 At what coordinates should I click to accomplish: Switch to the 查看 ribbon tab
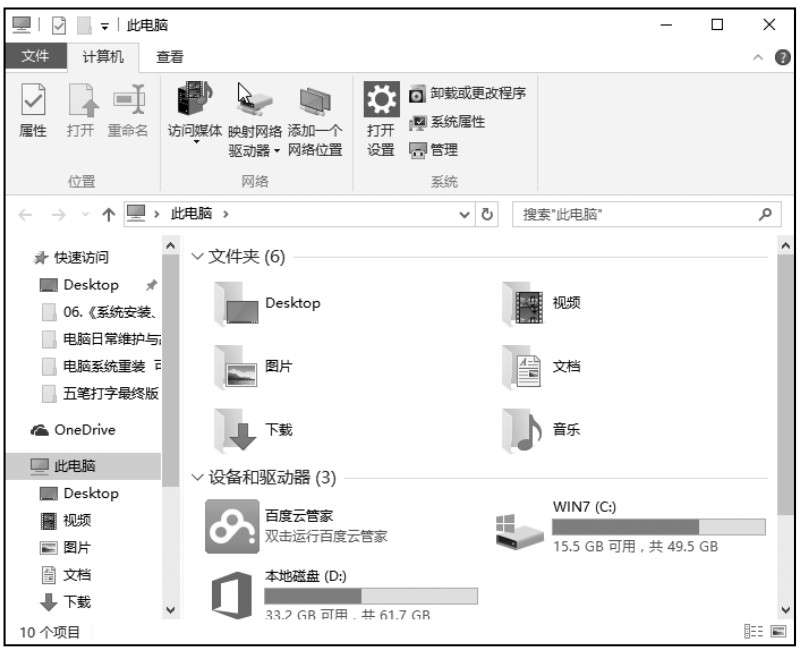[170, 57]
